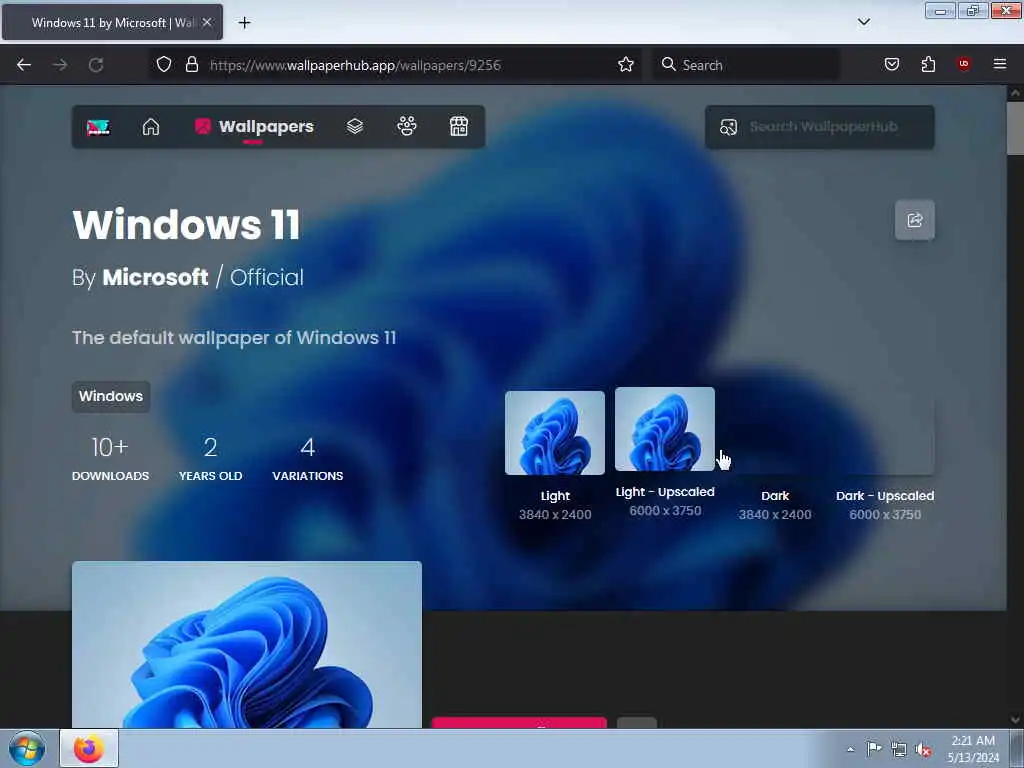
Task: Switch to the Windows 11 browser tab
Action: coord(112,22)
